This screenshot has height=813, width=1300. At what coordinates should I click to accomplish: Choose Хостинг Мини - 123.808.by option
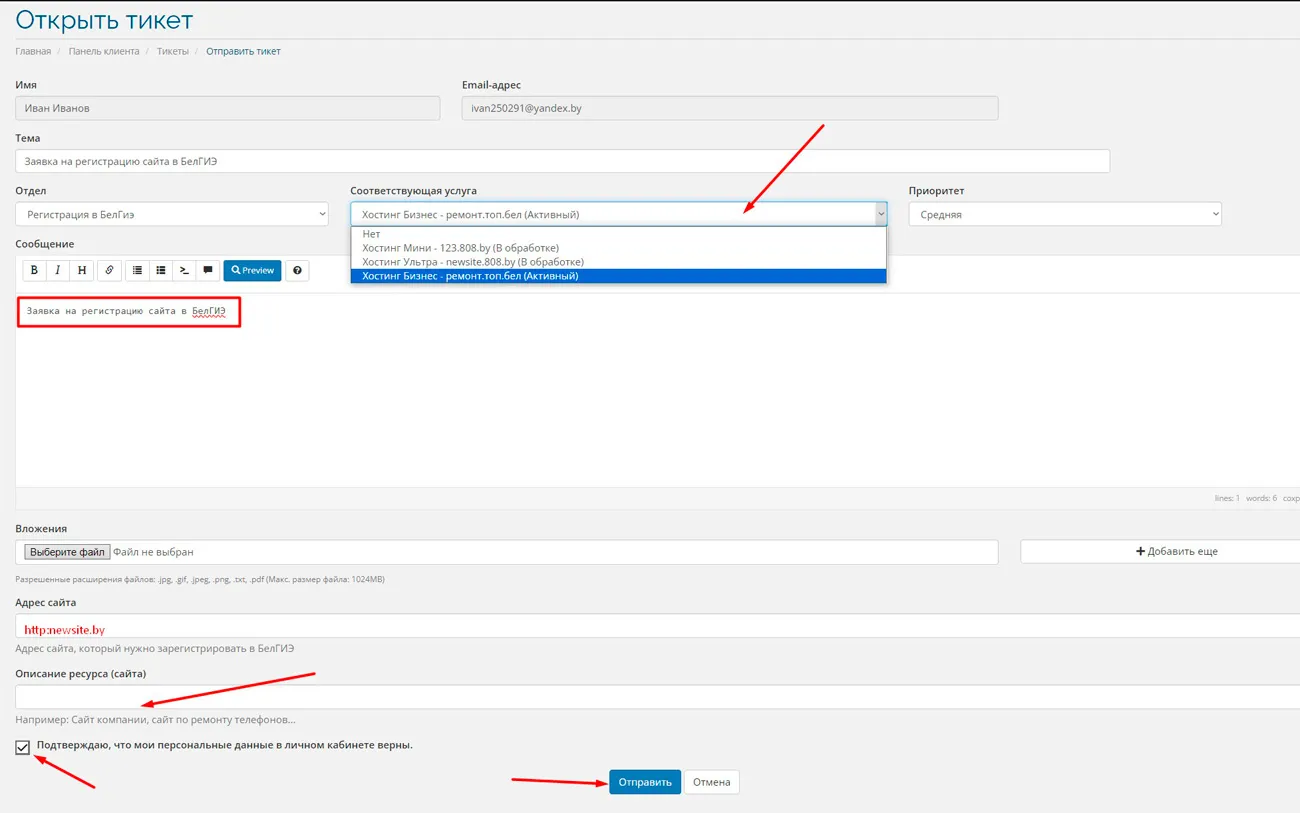point(618,248)
